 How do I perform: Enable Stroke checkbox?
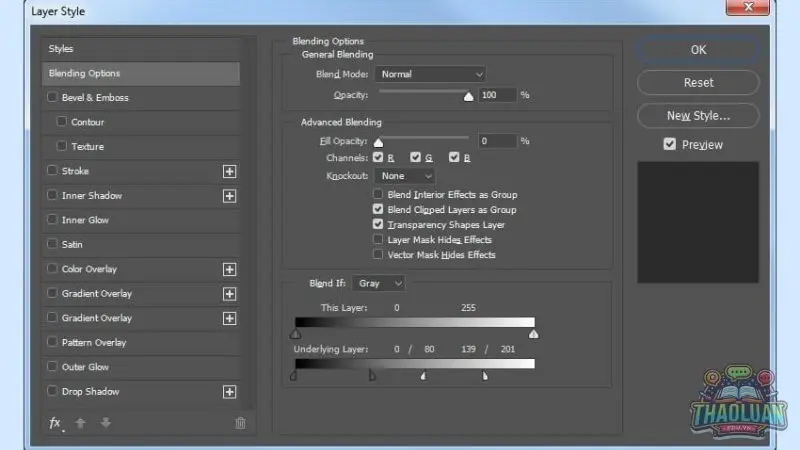(52, 170)
